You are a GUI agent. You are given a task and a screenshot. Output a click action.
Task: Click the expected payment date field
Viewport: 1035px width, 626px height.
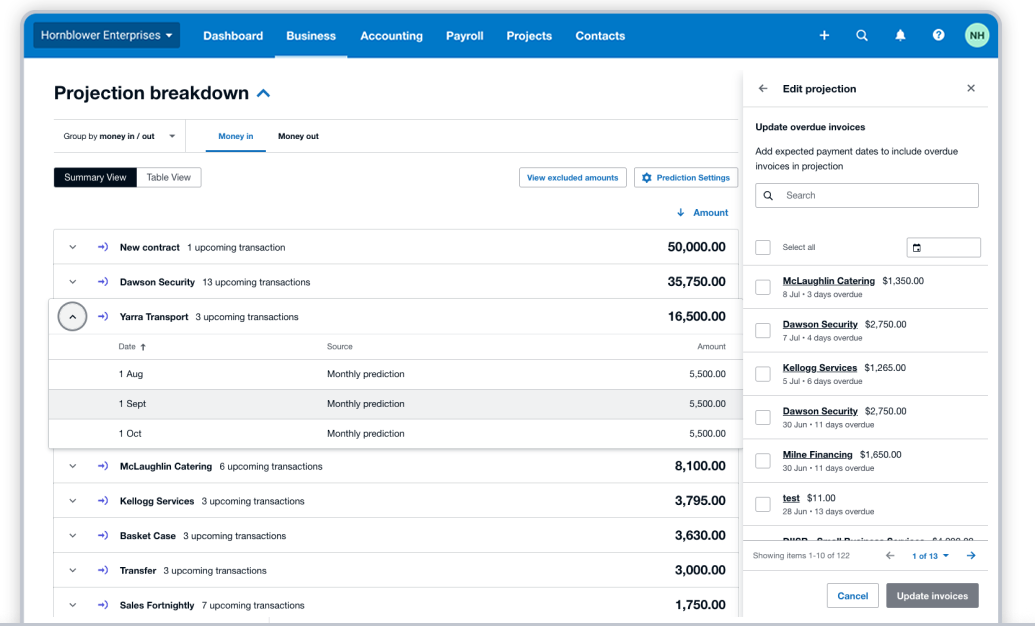coord(943,248)
